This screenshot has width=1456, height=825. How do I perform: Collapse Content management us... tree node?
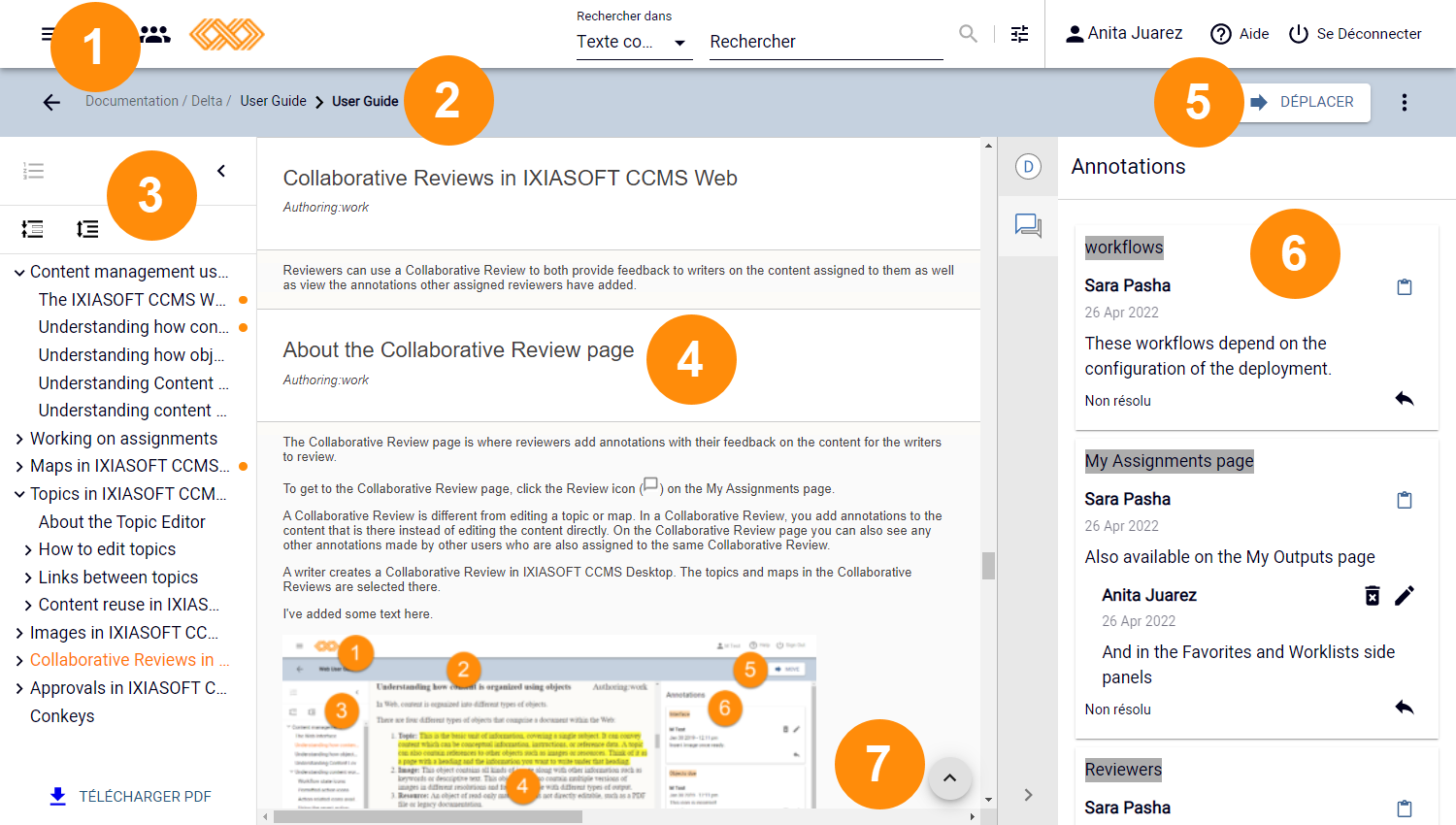pyautogui.click(x=19, y=273)
